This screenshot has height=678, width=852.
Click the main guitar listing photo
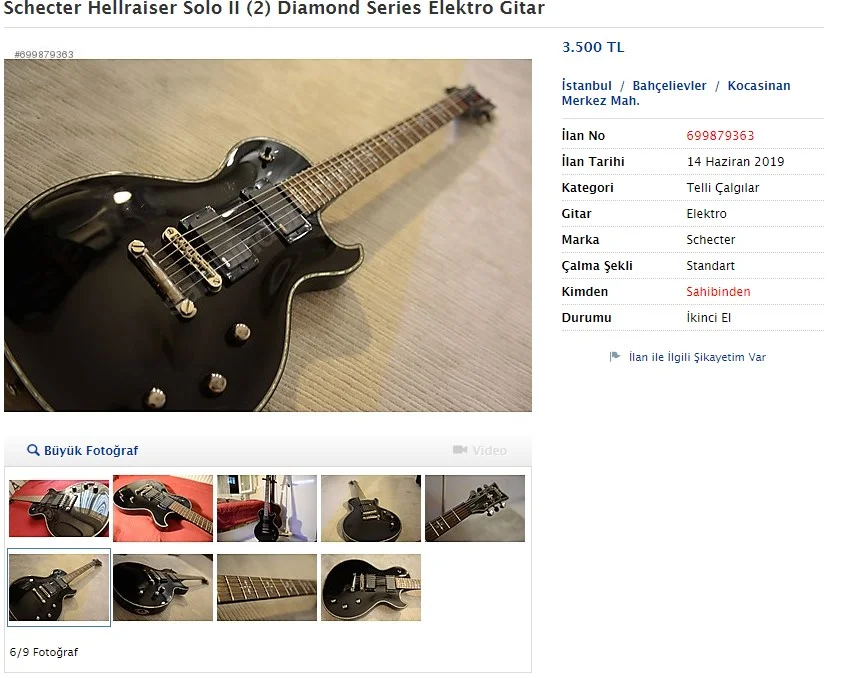point(268,235)
